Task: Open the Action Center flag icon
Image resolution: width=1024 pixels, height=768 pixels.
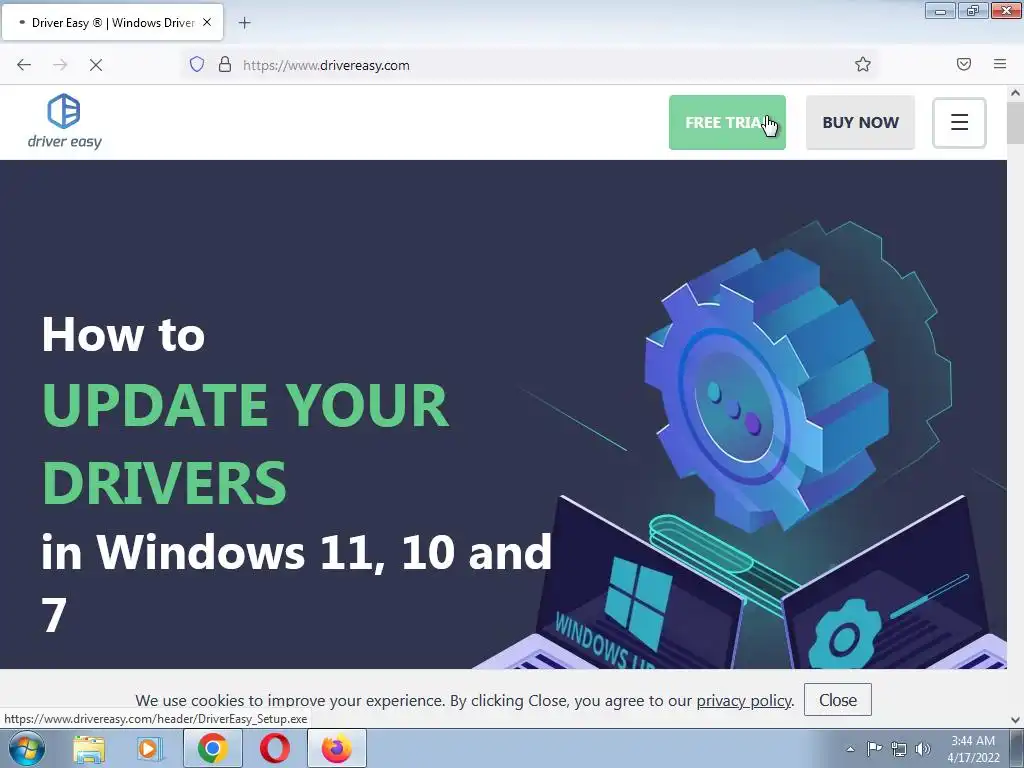Action: [x=874, y=748]
